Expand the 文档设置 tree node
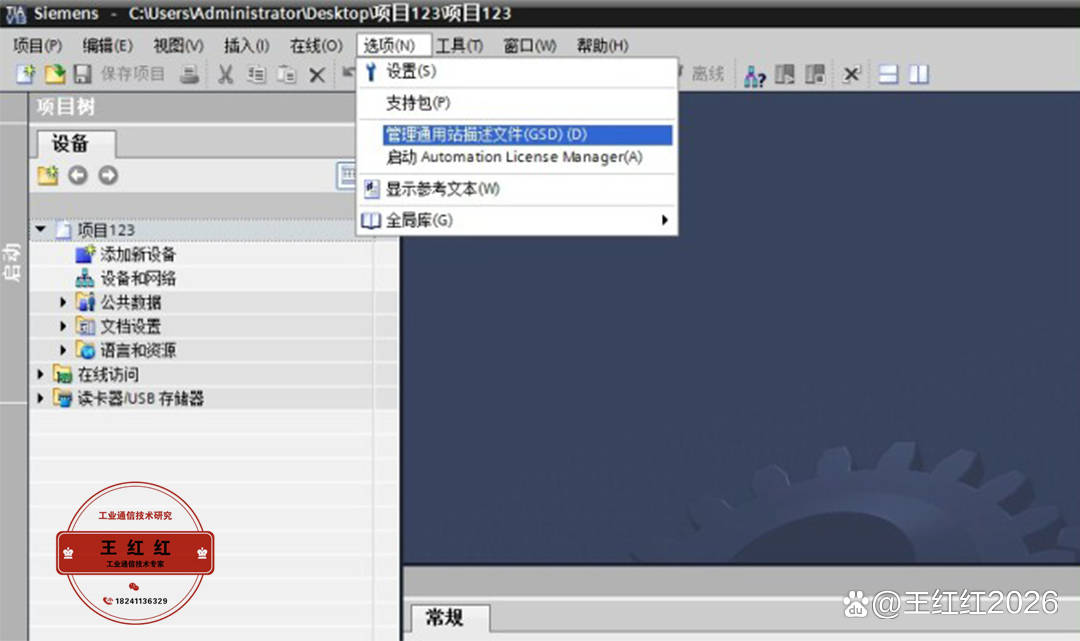Viewport: 1080px width, 641px height. pyautogui.click(x=63, y=326)
